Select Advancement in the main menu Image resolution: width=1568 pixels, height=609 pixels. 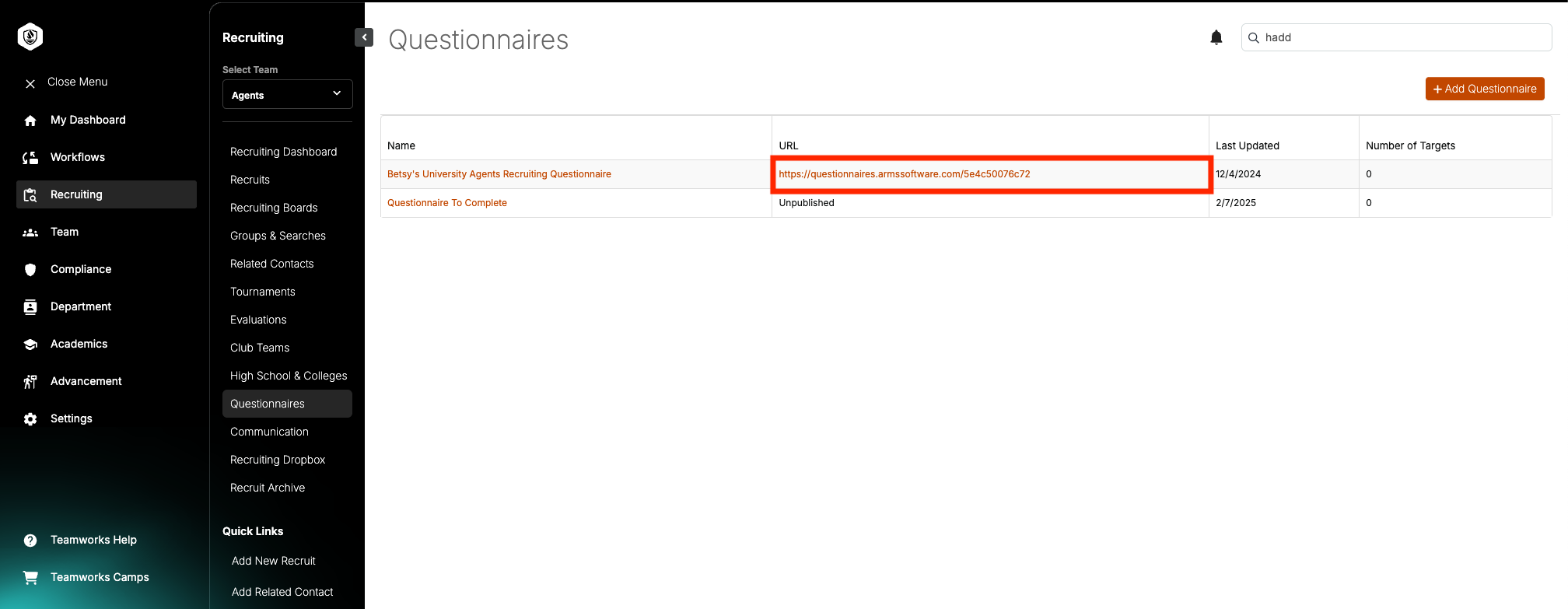(86, 381)
